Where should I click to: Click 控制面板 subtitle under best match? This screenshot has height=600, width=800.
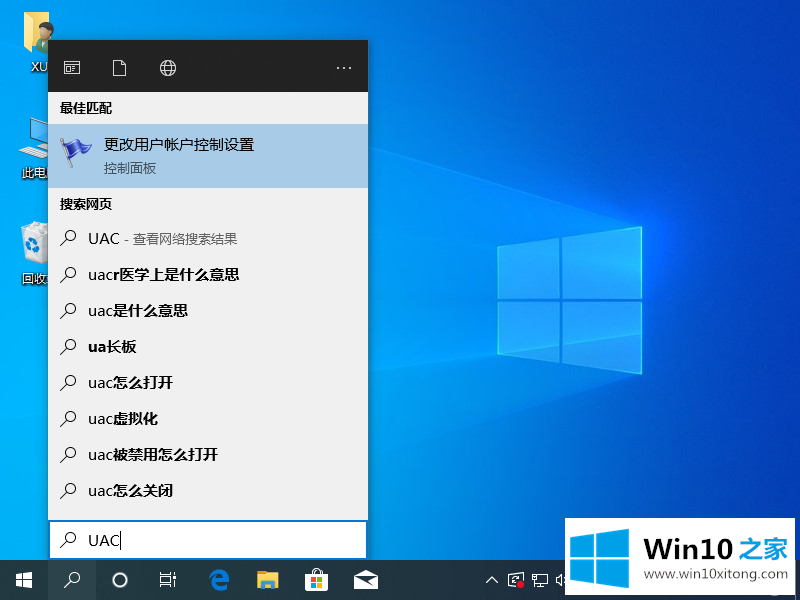[x=130, y=168]
